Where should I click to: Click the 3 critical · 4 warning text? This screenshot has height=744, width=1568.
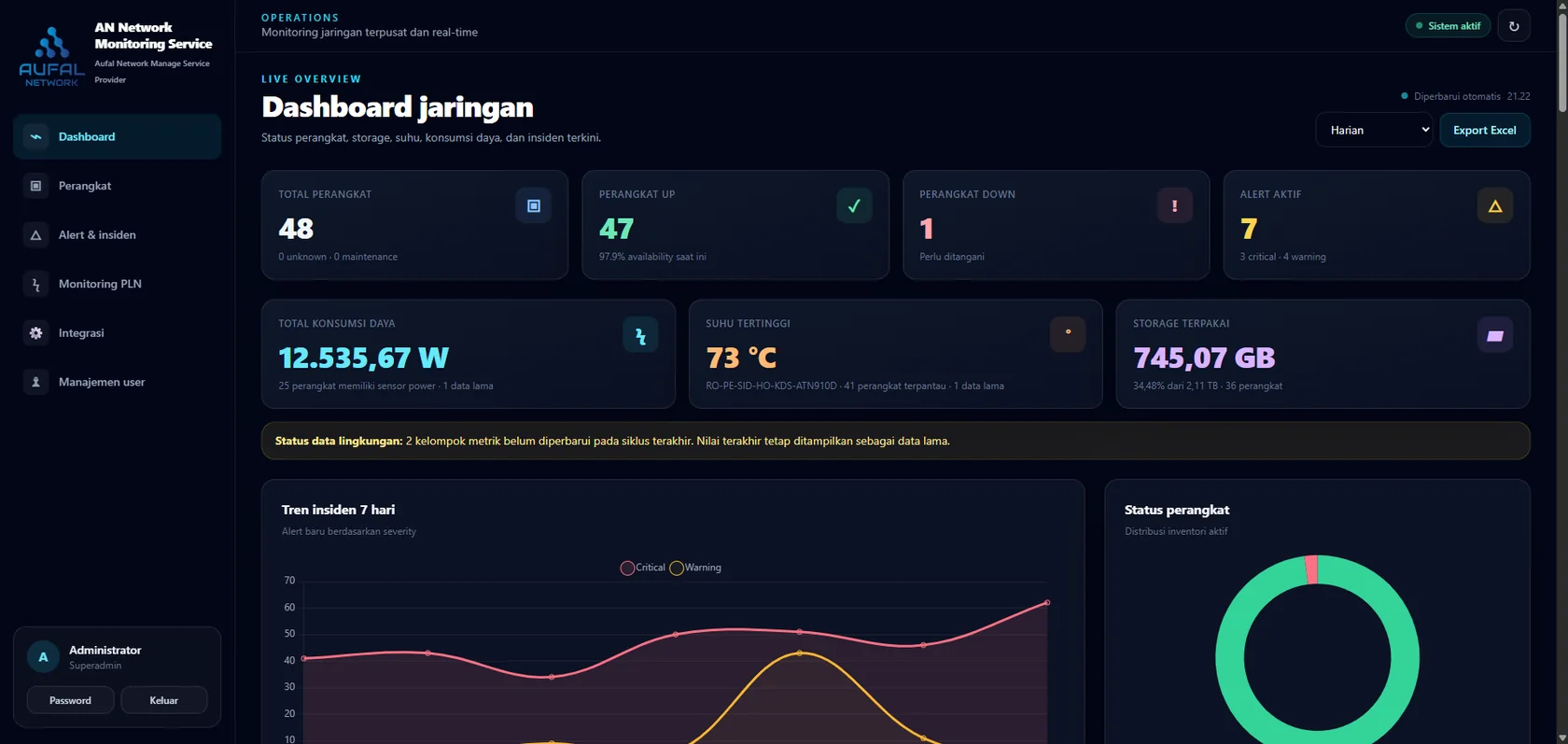pos(1282,257)
